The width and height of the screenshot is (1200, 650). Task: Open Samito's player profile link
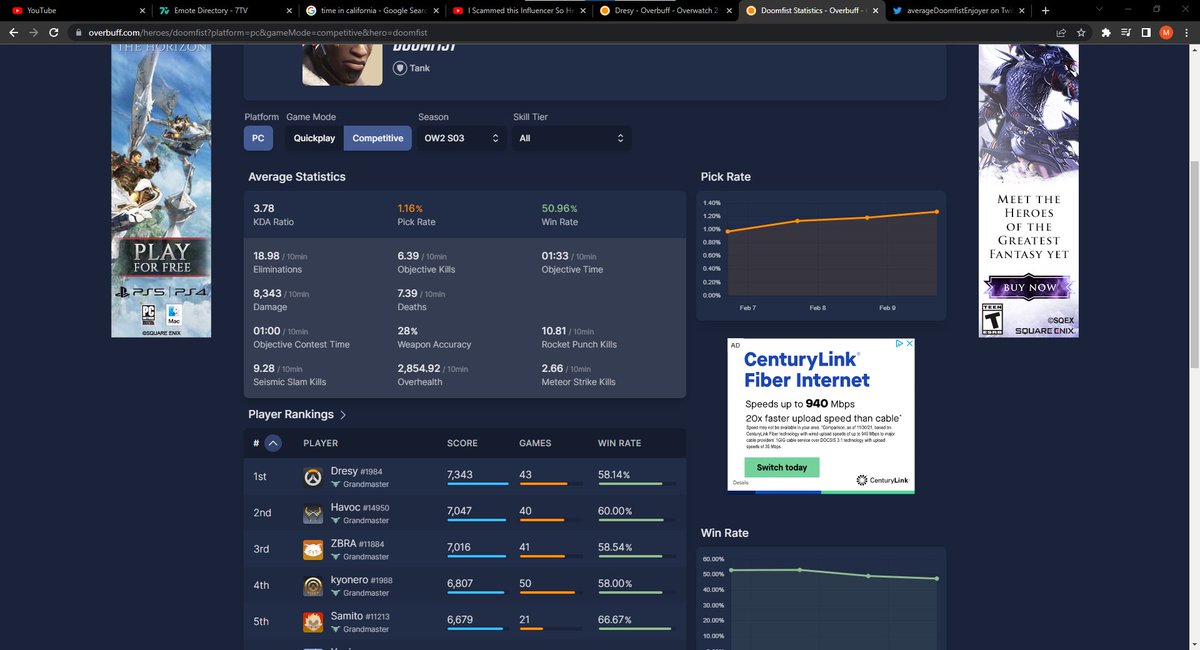[x=346, y=616]
